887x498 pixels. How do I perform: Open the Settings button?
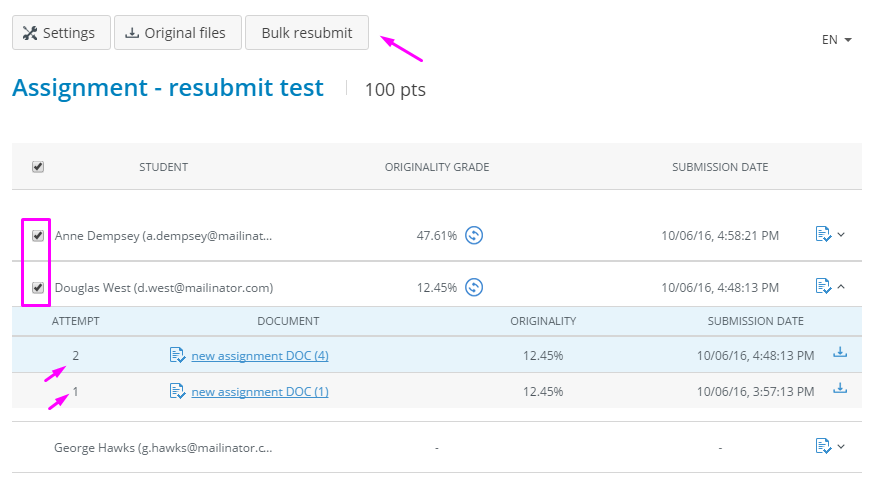click(x=61, y=33)
